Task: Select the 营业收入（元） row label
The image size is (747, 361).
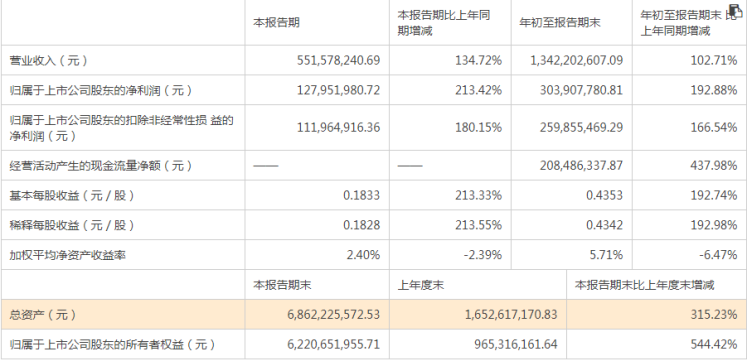Action: click(x=49, y=60)
